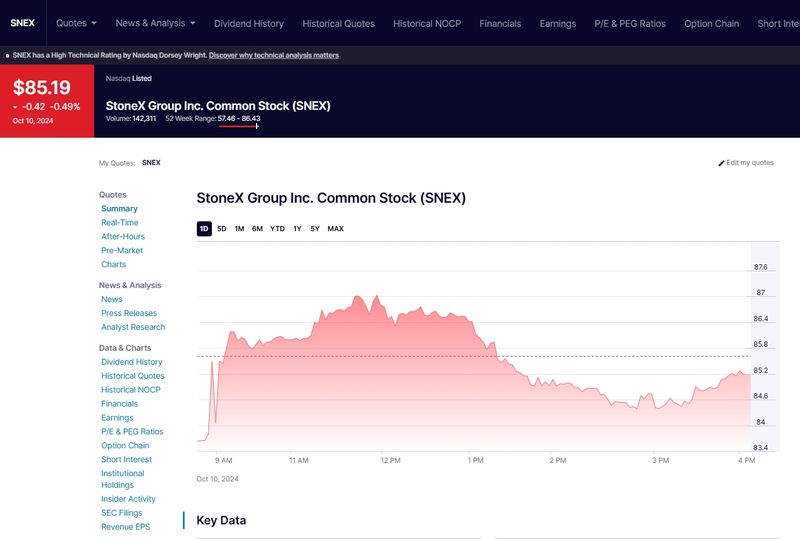Click the $85.19 price box
800x539 pixels.
(47, 101)
